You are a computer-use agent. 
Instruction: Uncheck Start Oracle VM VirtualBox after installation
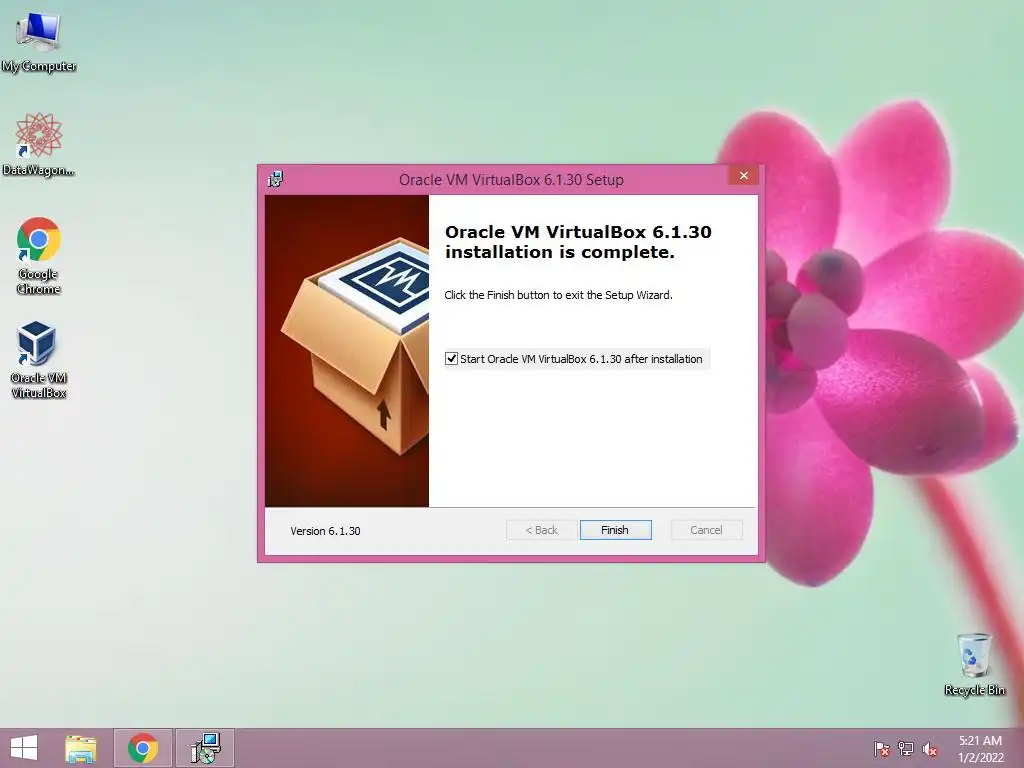pyautogui.click(x=451, y=359)
